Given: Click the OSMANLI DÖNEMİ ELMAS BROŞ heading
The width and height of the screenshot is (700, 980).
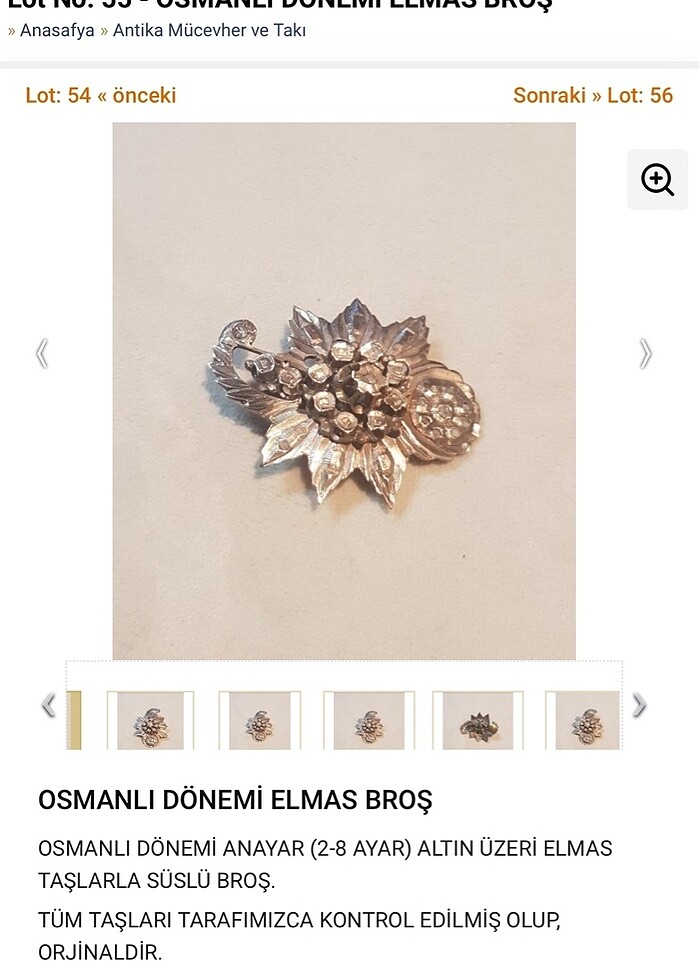Looking at the screenshot, I should (235, 800).
